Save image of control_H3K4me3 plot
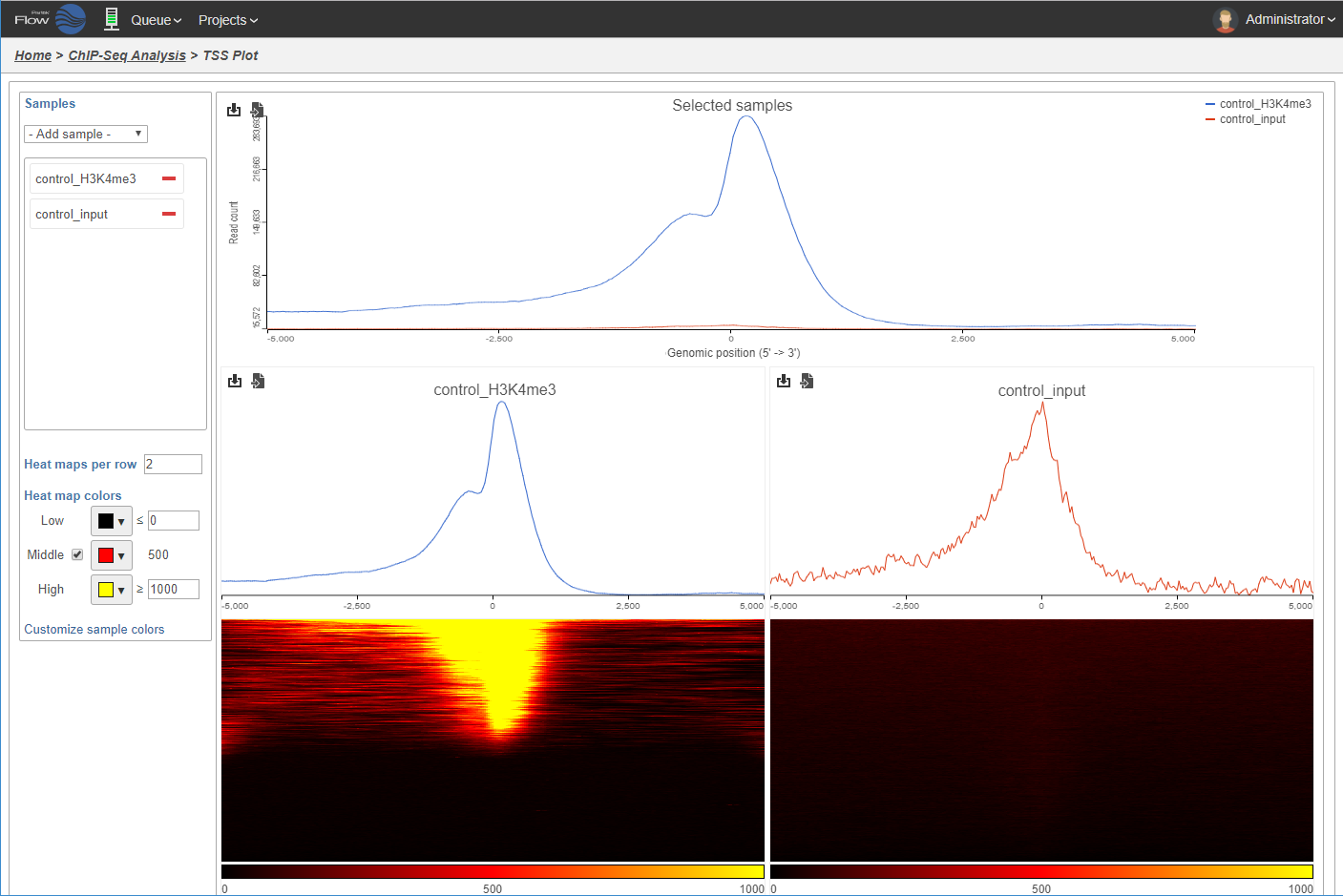The image size is (1343, 896). click(235, 381)
